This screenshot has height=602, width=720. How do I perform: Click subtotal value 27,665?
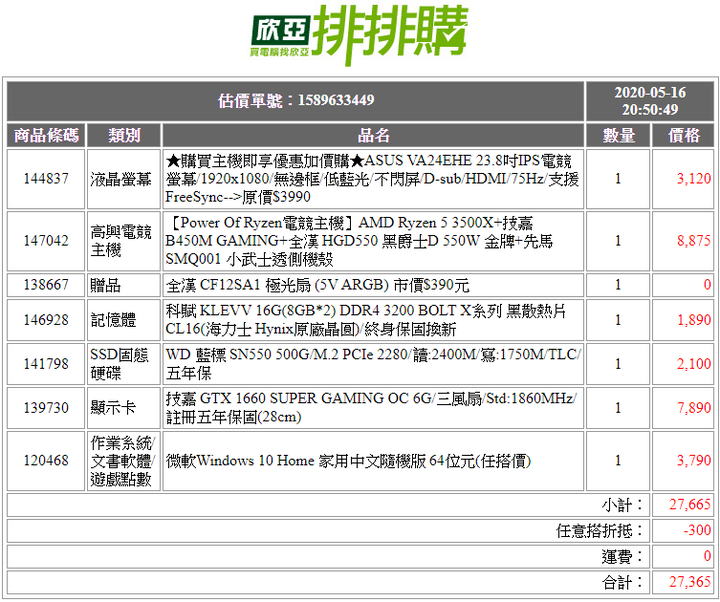pos(690,505)
